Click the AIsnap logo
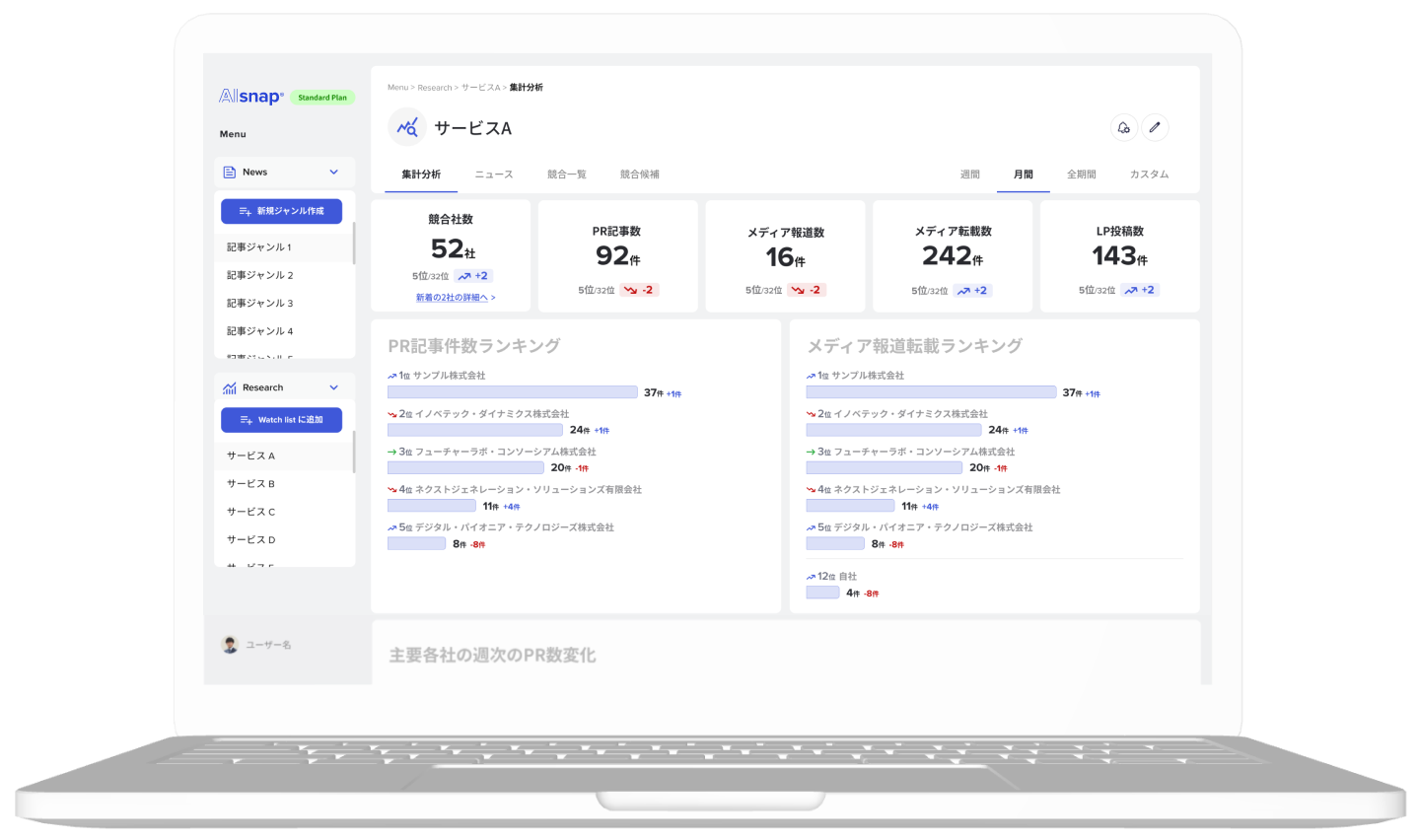Screen dimensions: 1418x840 (248, 96)
